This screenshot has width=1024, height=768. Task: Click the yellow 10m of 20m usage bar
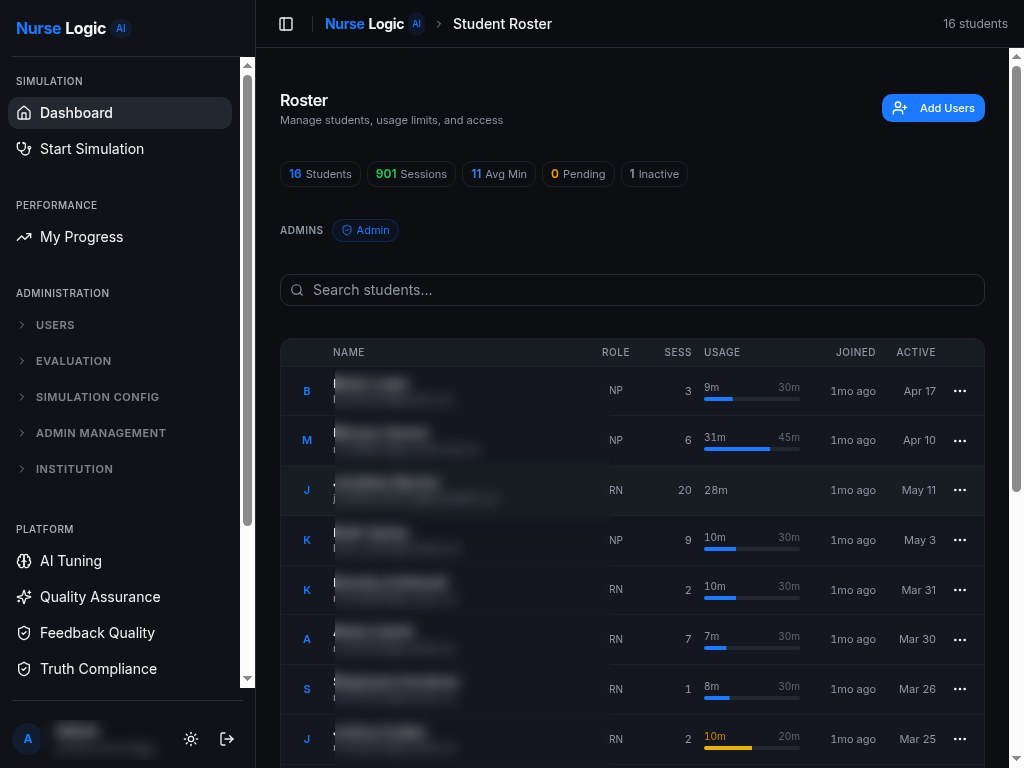pyautogui.click(x=752, y=748)
